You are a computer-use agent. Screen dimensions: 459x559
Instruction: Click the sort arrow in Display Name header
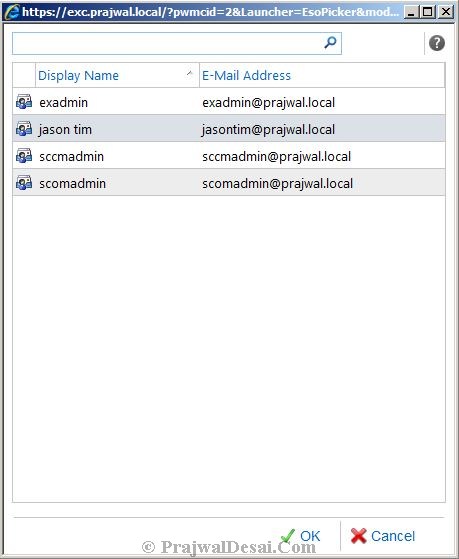[189, 73]
